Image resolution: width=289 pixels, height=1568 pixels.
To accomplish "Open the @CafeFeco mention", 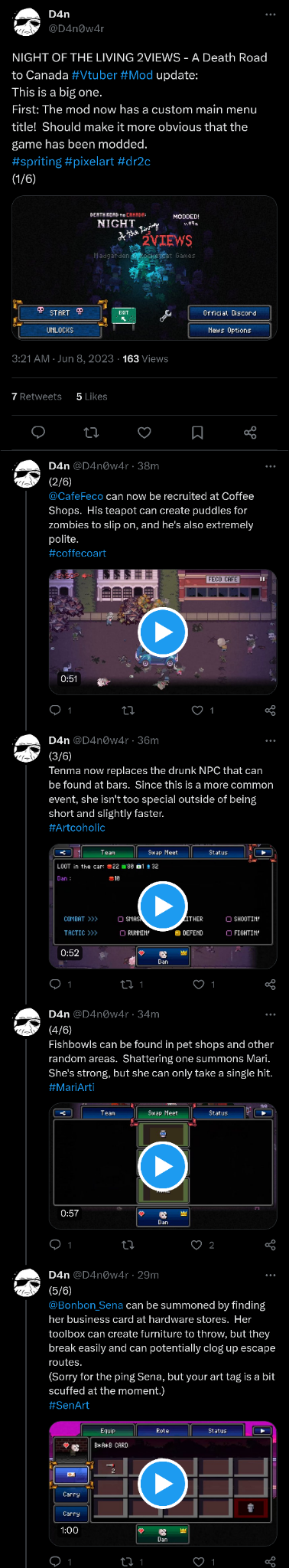I will coord(76,496).
